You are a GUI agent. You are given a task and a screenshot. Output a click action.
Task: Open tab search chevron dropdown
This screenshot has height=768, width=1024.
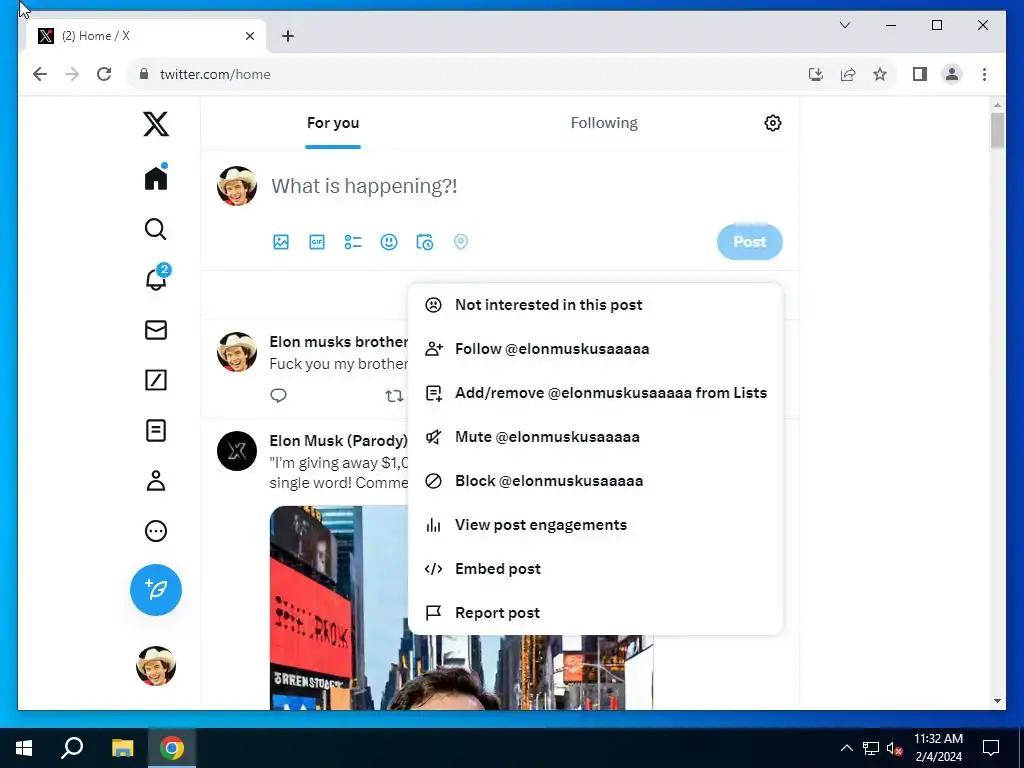[x=844, y=25]
